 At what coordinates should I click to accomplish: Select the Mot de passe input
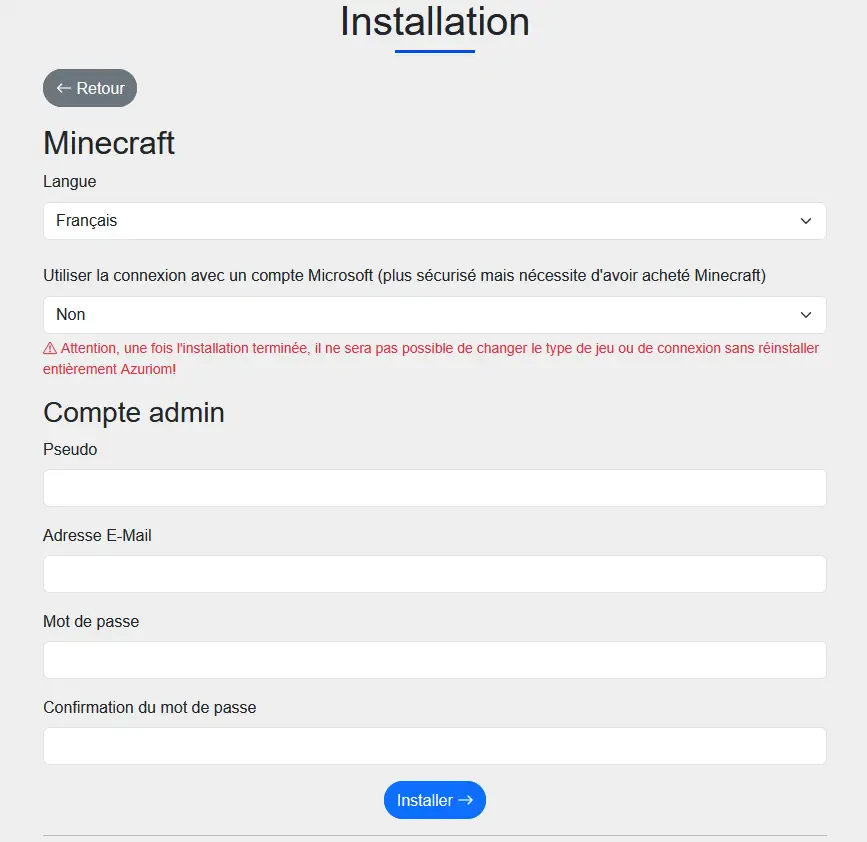click(434, 660)
